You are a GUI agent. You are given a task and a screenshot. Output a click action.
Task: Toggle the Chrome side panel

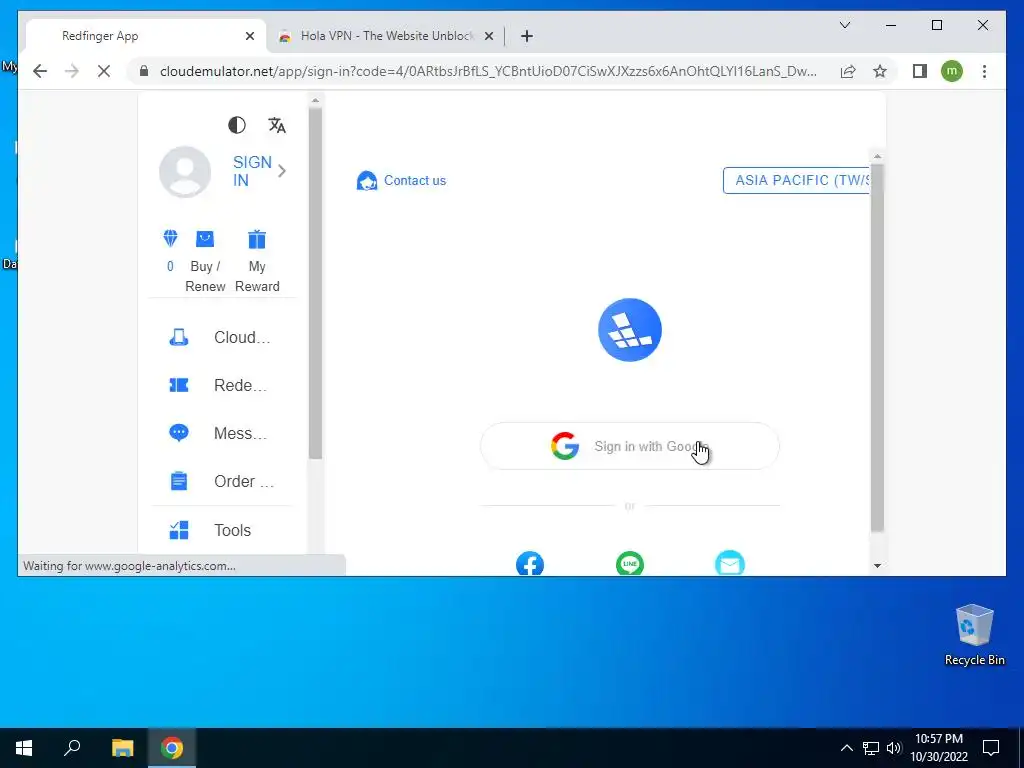tap(920, 71)
